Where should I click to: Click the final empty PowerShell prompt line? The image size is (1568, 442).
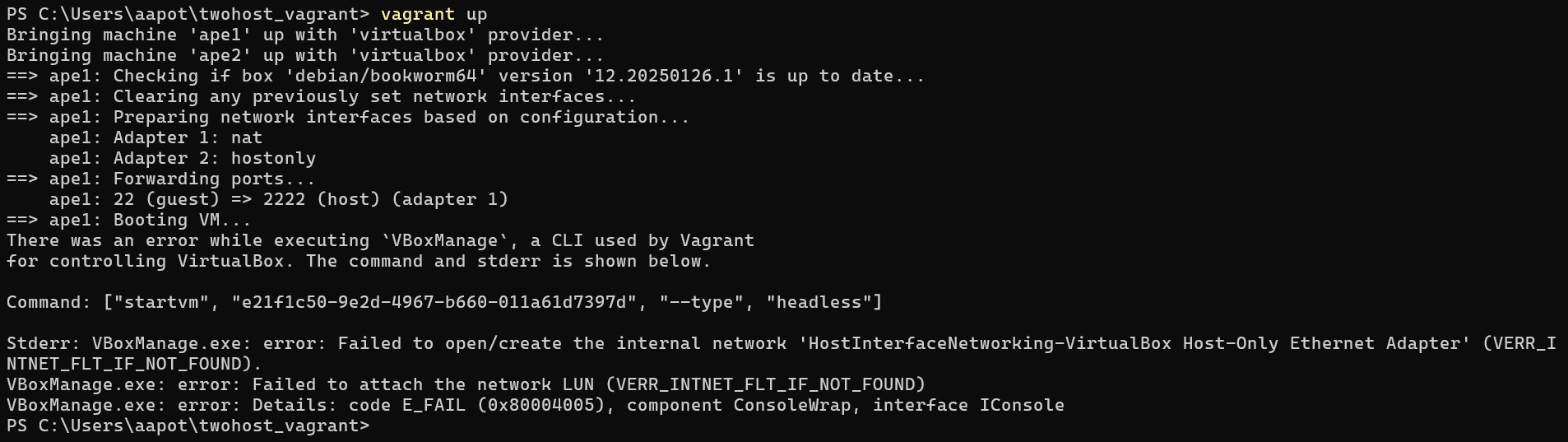188,426
